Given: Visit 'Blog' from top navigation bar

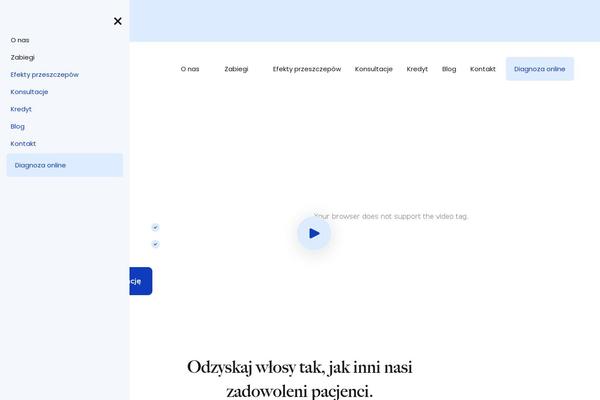Looking at the screenshot, I should [x=449, y=69].
